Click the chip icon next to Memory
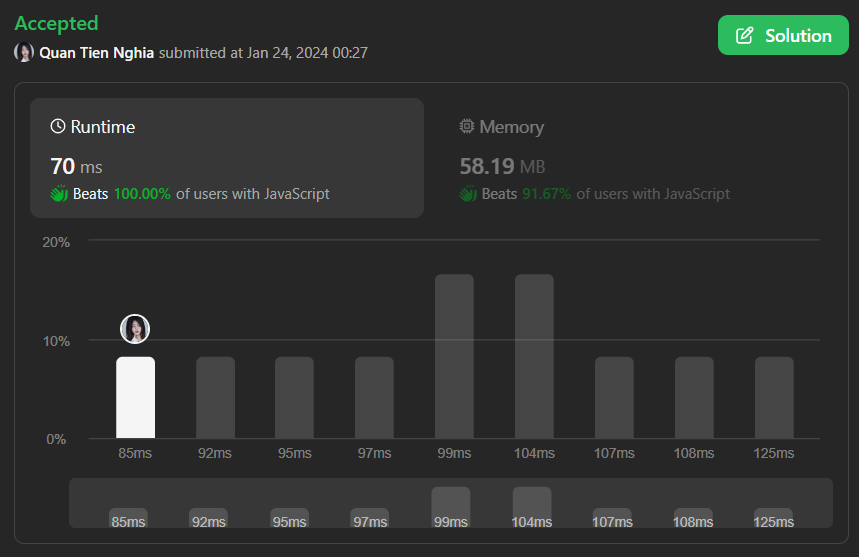The height and width of the screenshot is (557, 859). pos(467,127)
